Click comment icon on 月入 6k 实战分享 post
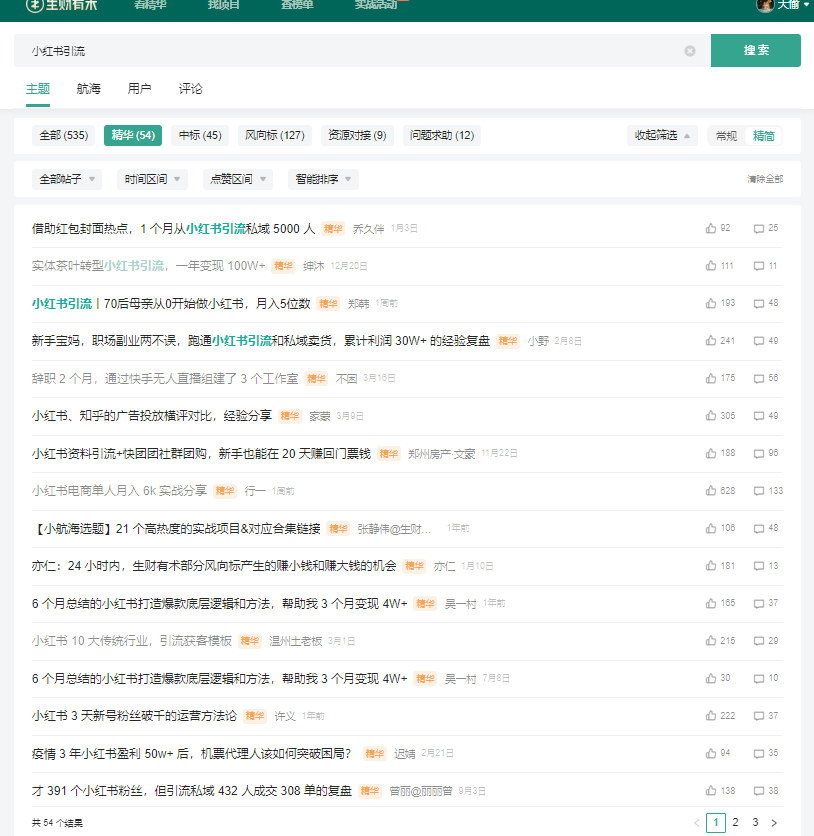 coord(759,491)
